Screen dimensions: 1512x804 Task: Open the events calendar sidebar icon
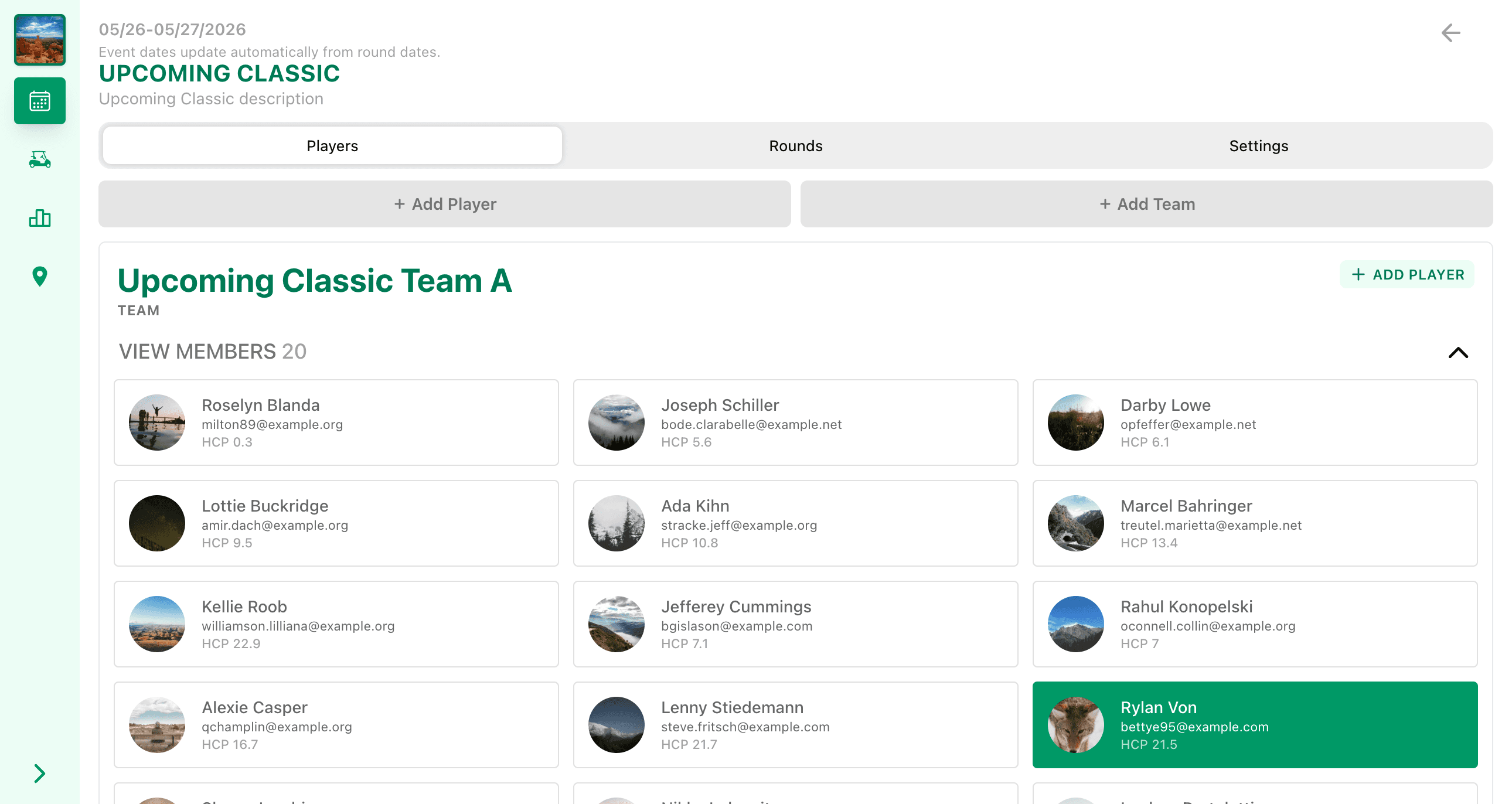tap(39, 101)
